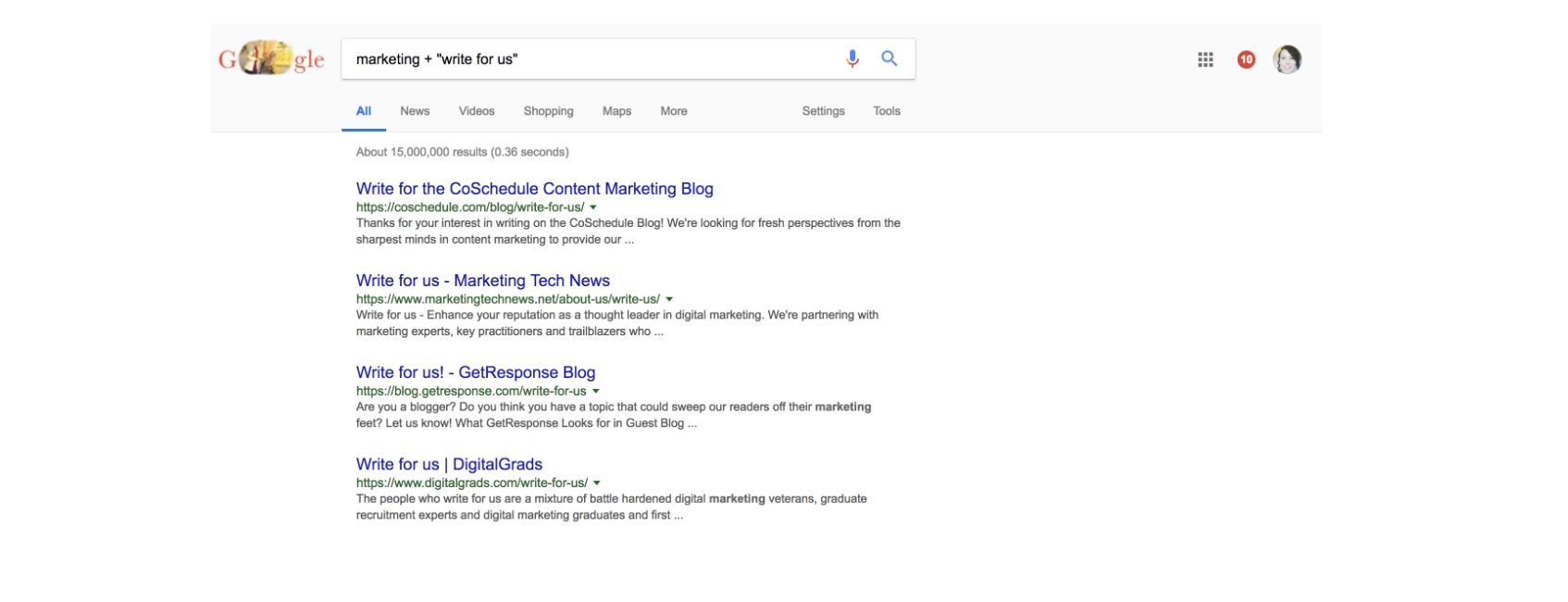Click the CoSchedule snippet starting 'Thanks for your interest'
Image resolution: width=1568 pixels, height=602 pixels.
click(628, 232)
